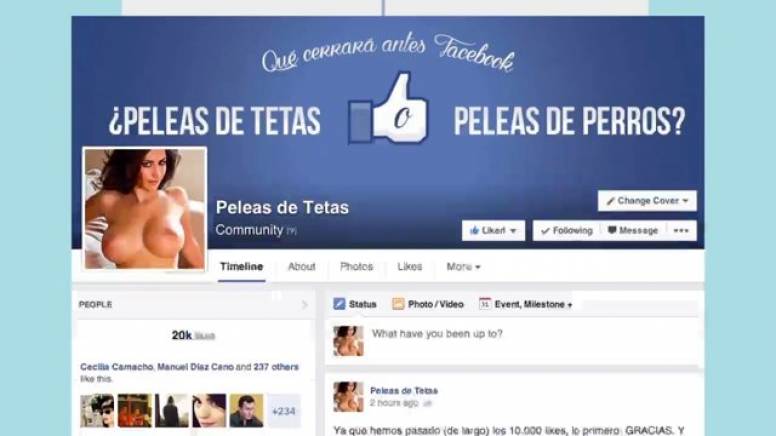Open the Change Cover dropdown arrow
This screenshot has height=436, width=776.
pos(685,201)
